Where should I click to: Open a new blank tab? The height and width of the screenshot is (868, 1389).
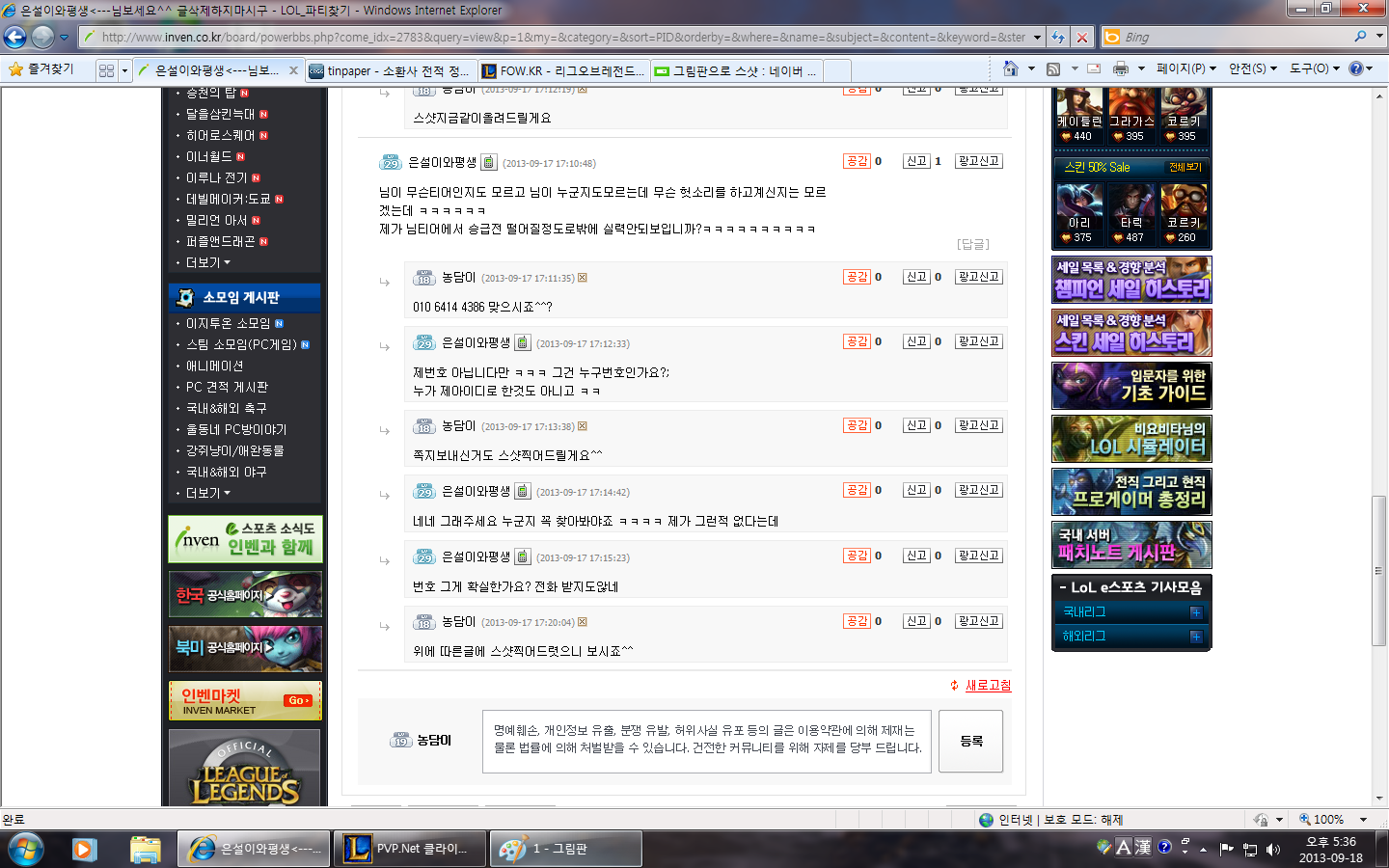(837, 70)
